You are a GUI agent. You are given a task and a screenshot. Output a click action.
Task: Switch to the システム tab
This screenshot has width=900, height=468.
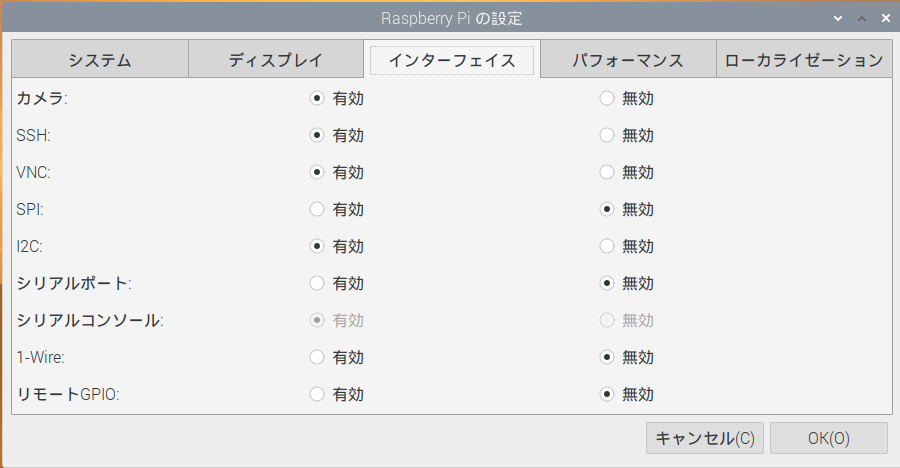[x=100, y=60]
